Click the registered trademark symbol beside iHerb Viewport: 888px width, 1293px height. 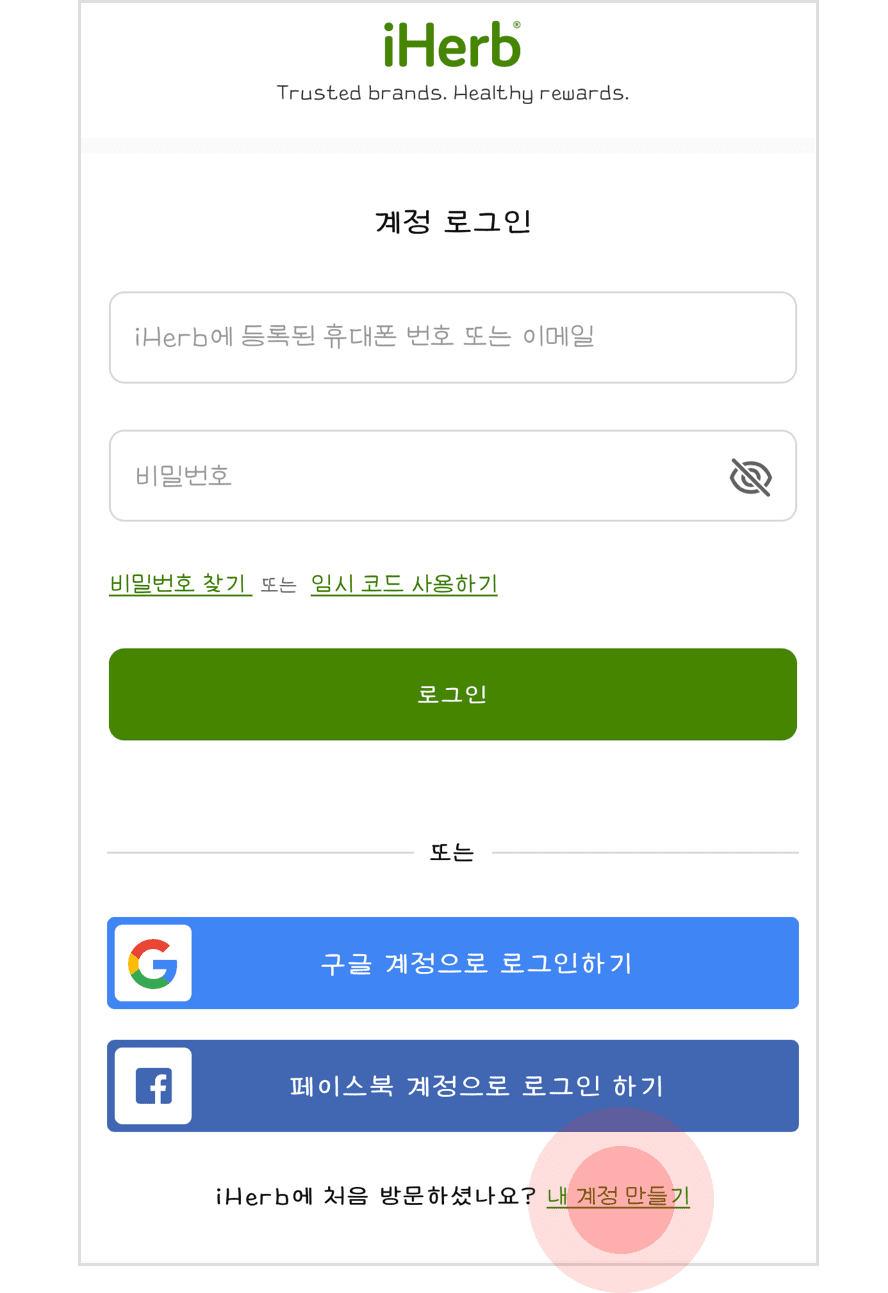[516, 24]
